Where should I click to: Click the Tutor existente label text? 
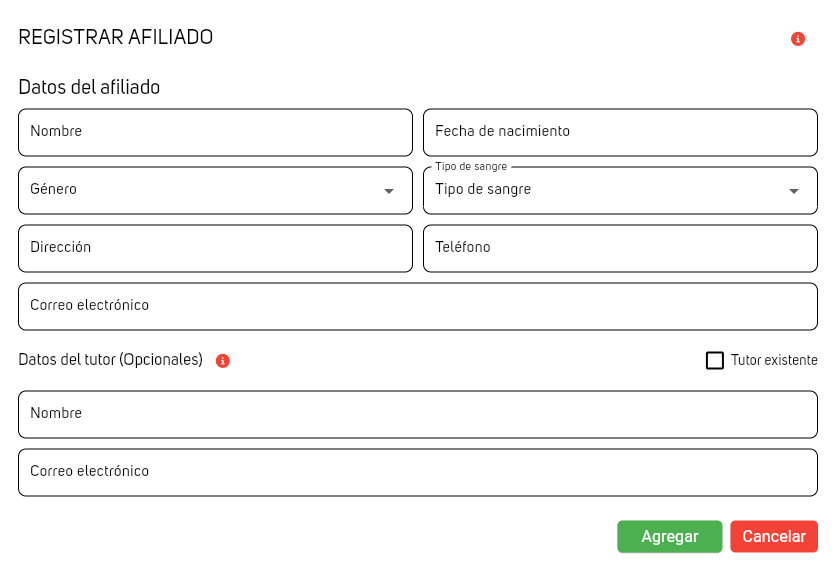[x=774, y=360]
